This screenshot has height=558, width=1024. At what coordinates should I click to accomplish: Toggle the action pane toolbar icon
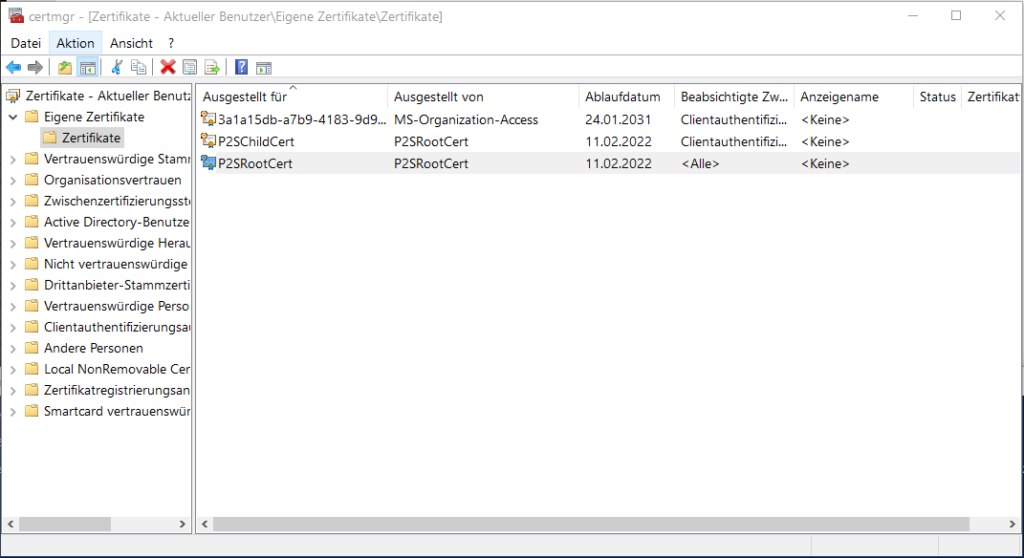(x=263, y=67)
